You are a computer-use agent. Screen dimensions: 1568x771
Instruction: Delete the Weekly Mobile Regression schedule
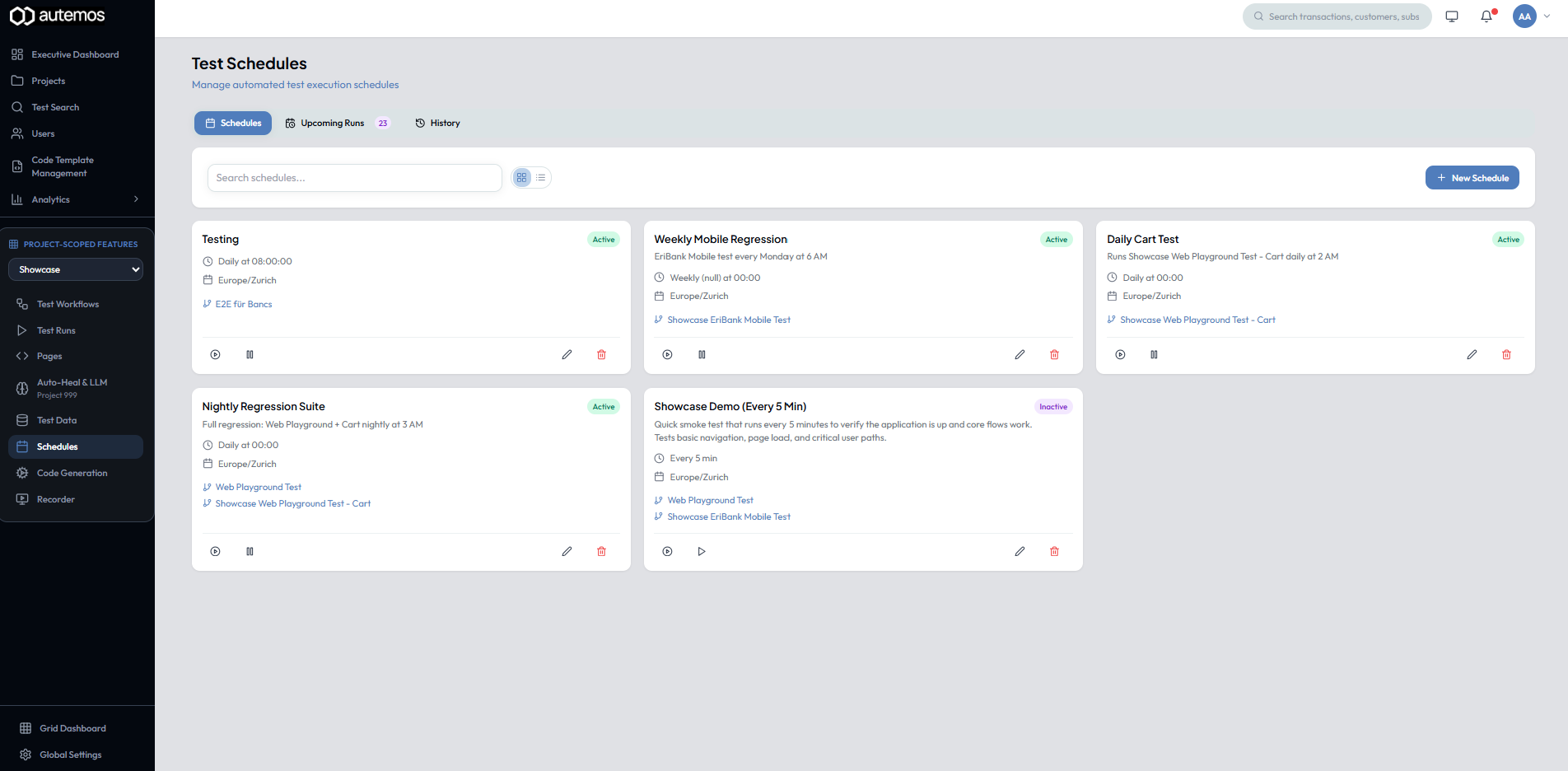click(x=1054, y=354)
